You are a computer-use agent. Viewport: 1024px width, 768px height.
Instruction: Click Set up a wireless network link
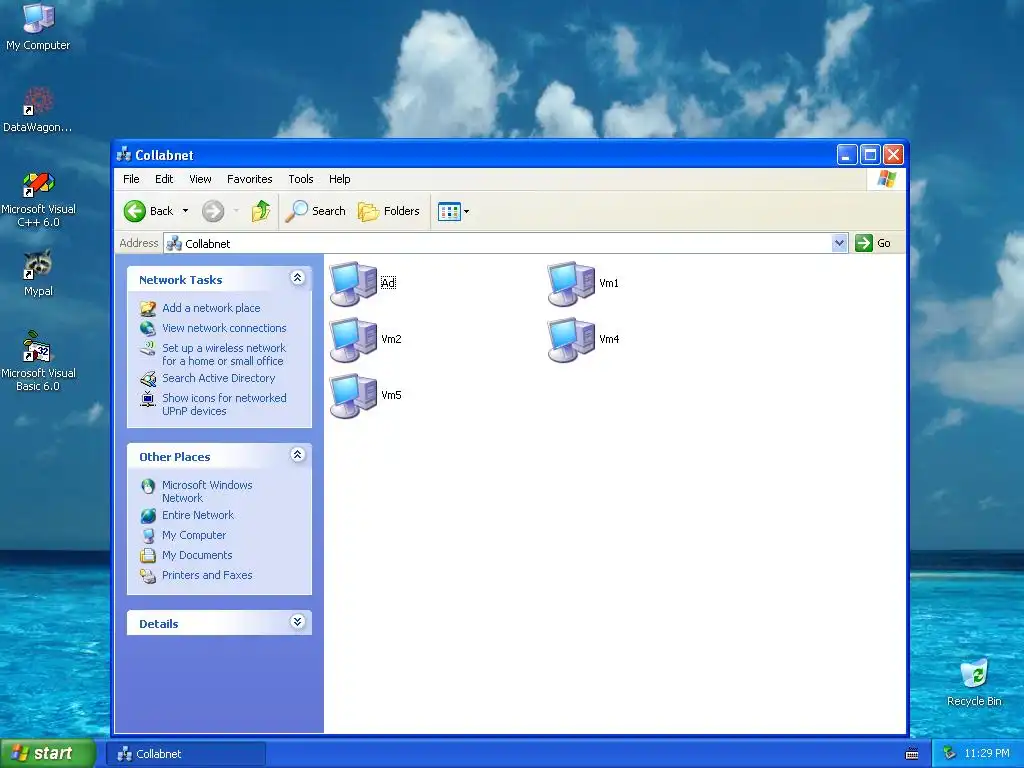coord(224,355)
